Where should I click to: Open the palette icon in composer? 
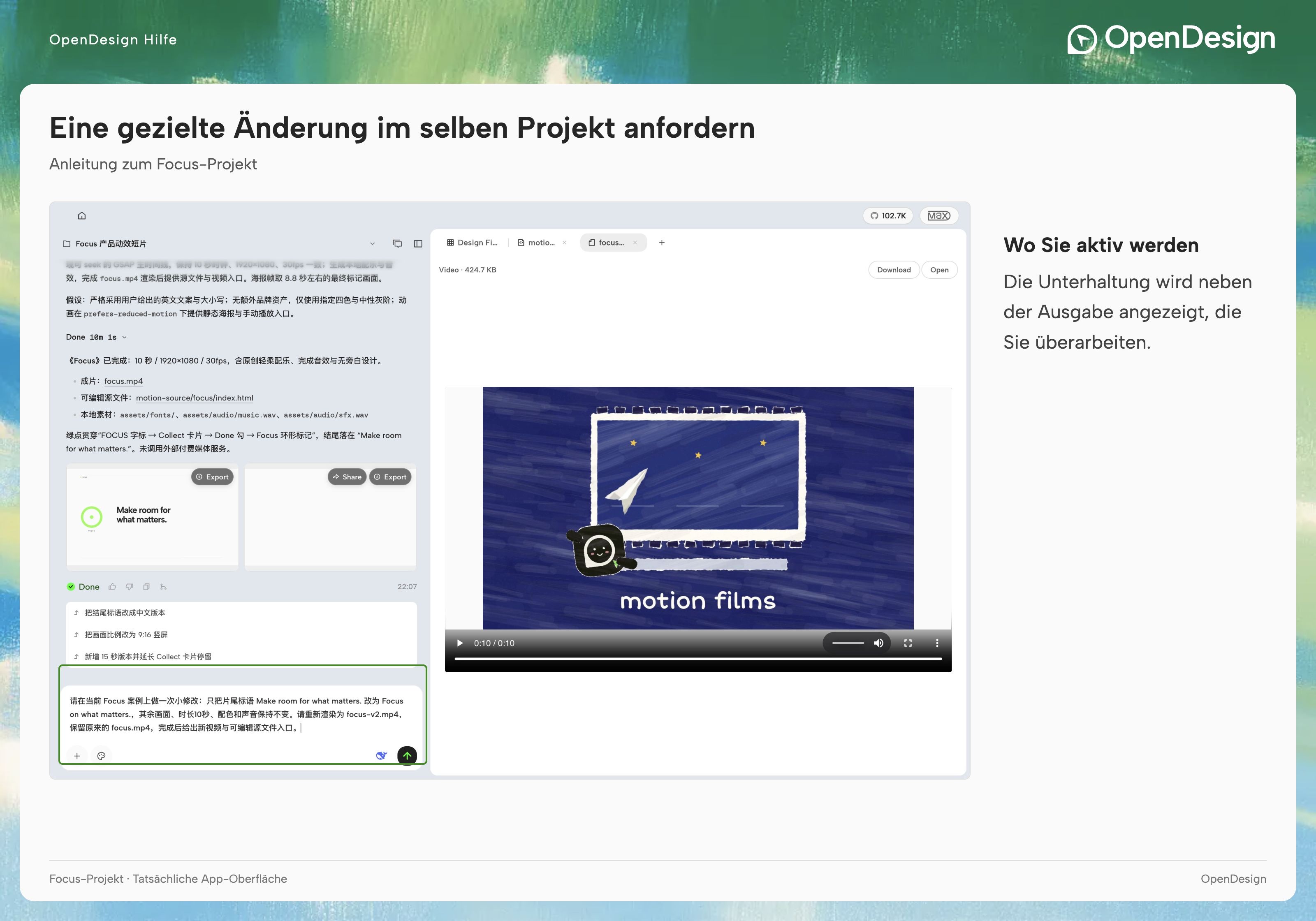click(102, 756)
